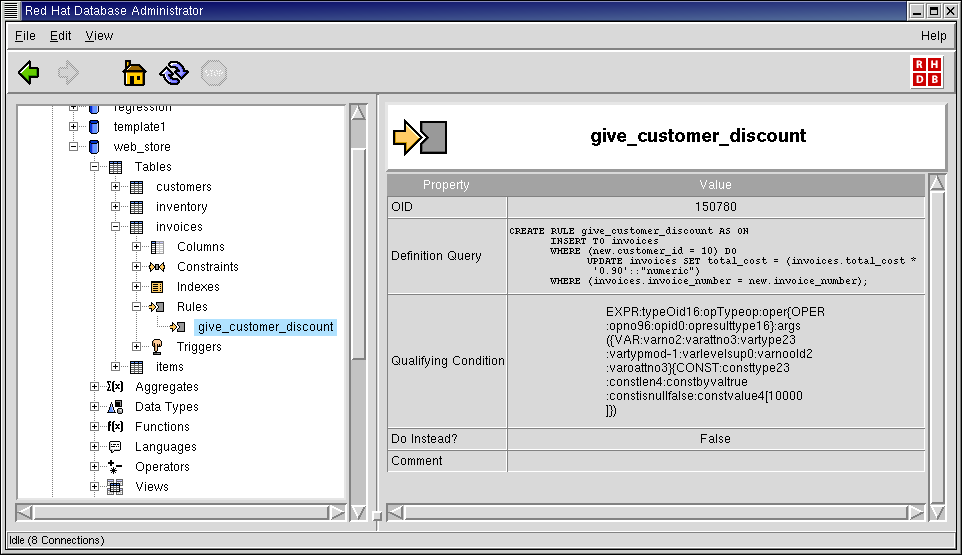Click the invoices table icon
The height and width of the screenshot is (555, 962).
136,227
